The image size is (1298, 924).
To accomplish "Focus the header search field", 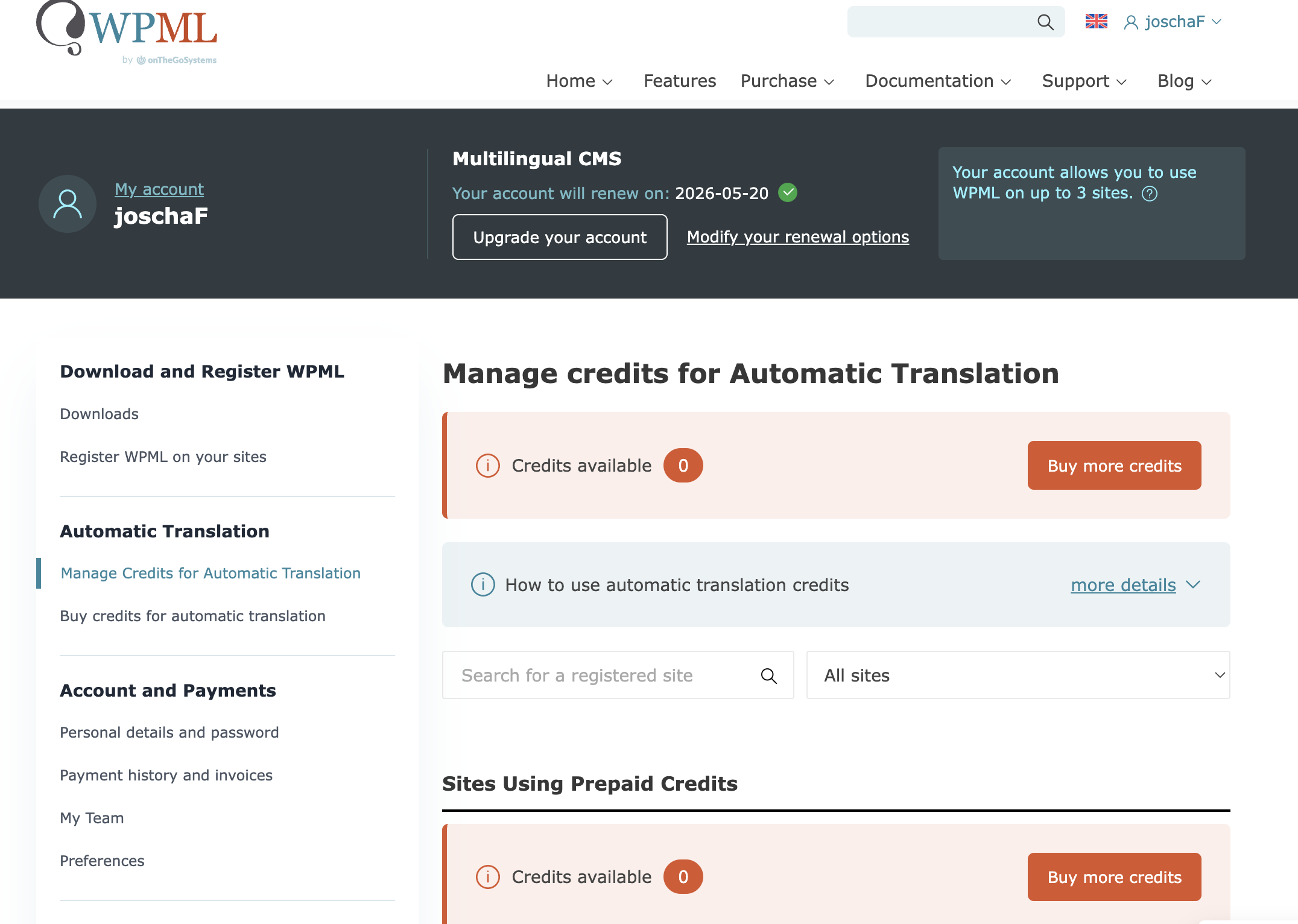I will (x=956, y=22).
